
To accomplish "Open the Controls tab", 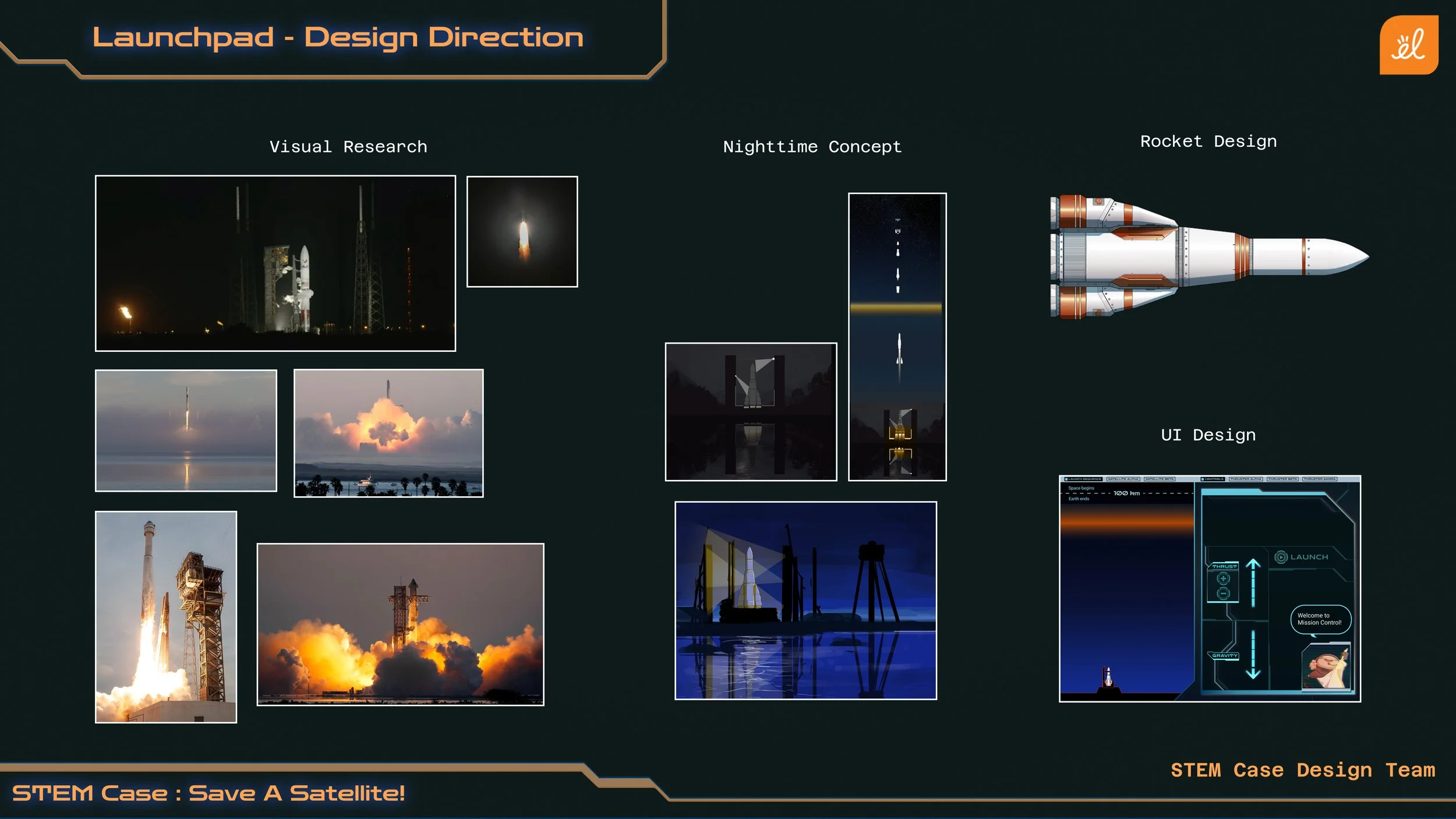I will point(1213,479).
